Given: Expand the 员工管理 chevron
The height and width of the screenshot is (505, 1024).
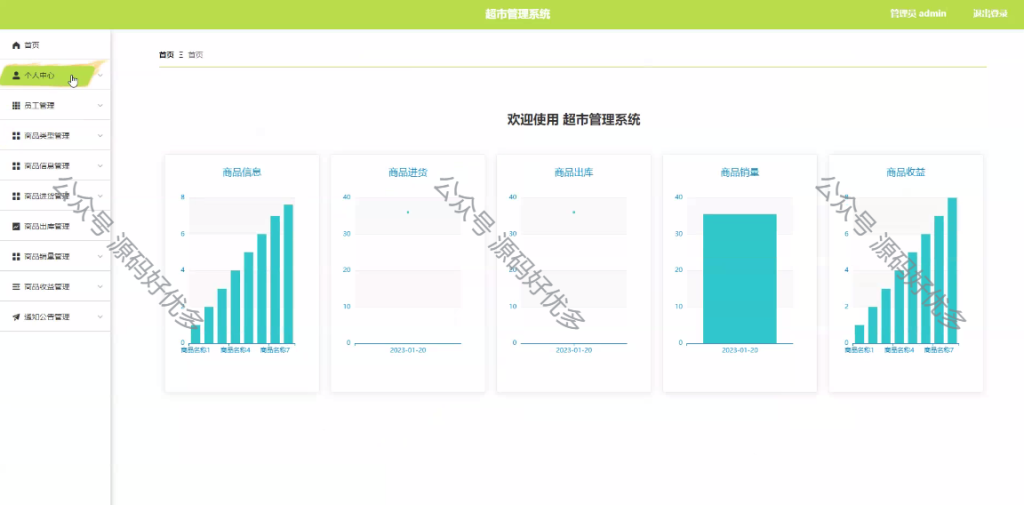Looking at the screenshot, I should point(100,105).
